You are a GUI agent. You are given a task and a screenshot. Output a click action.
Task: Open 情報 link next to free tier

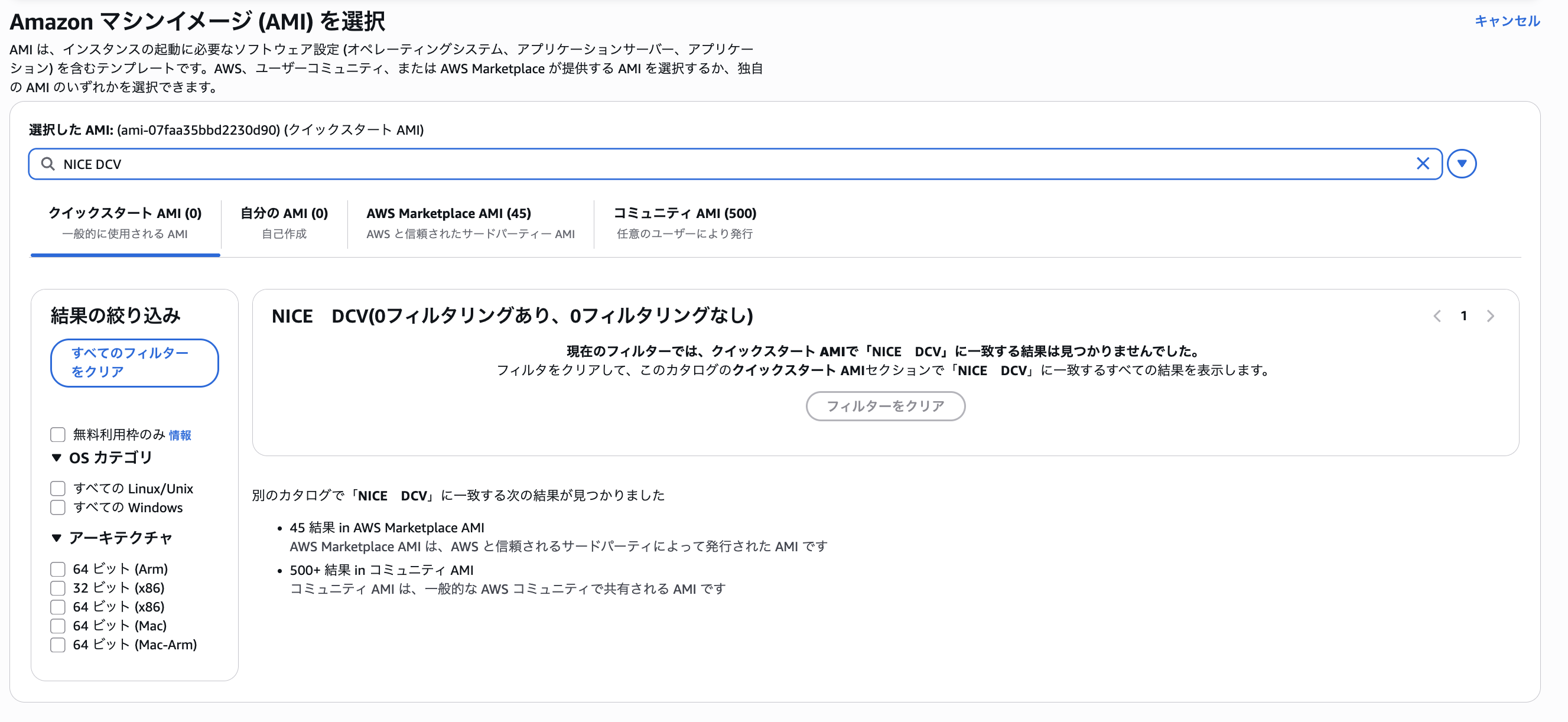click(180, 435)
